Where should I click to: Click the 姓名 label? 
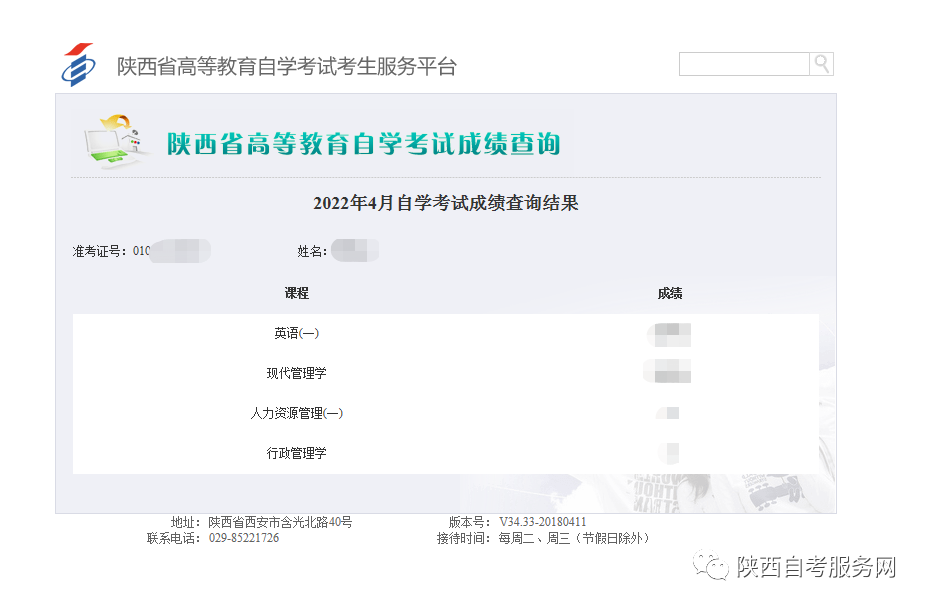coord(311,252)
